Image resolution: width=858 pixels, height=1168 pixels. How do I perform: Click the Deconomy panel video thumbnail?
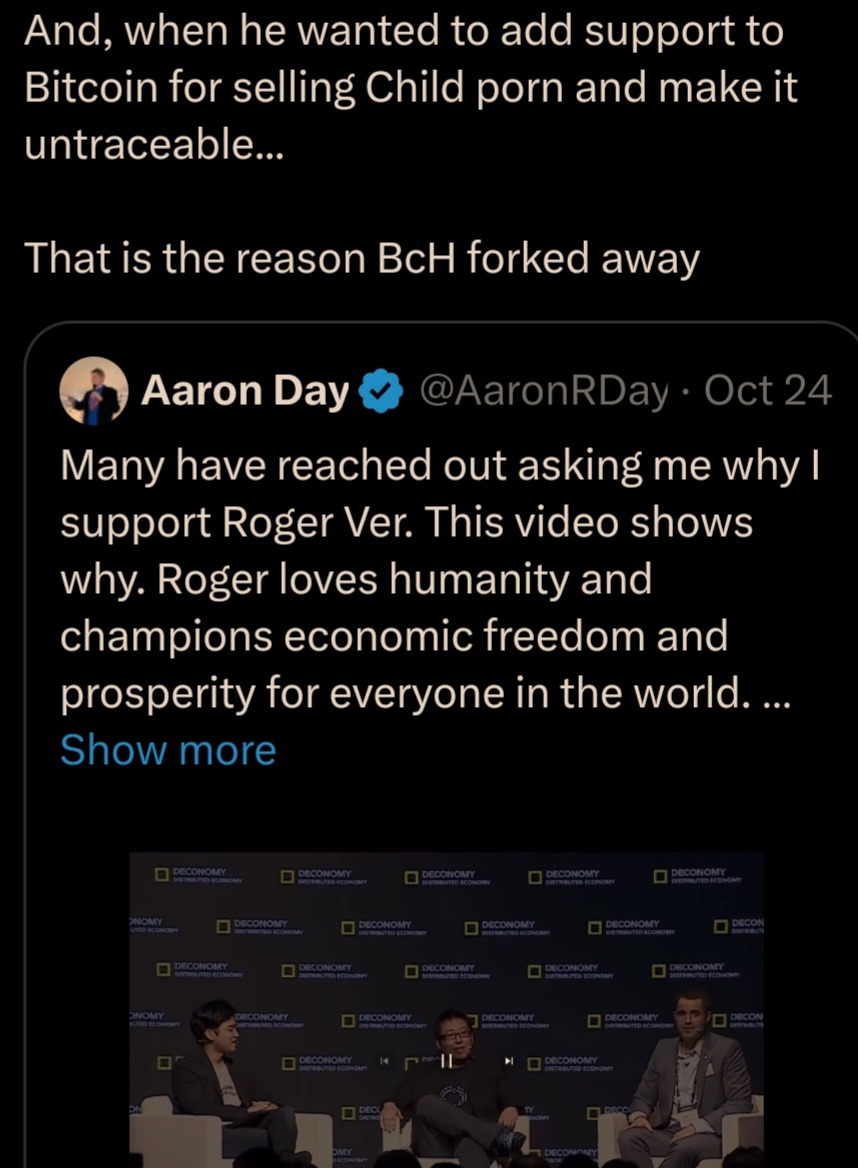pyautogui.click(x=447, y=1010)
